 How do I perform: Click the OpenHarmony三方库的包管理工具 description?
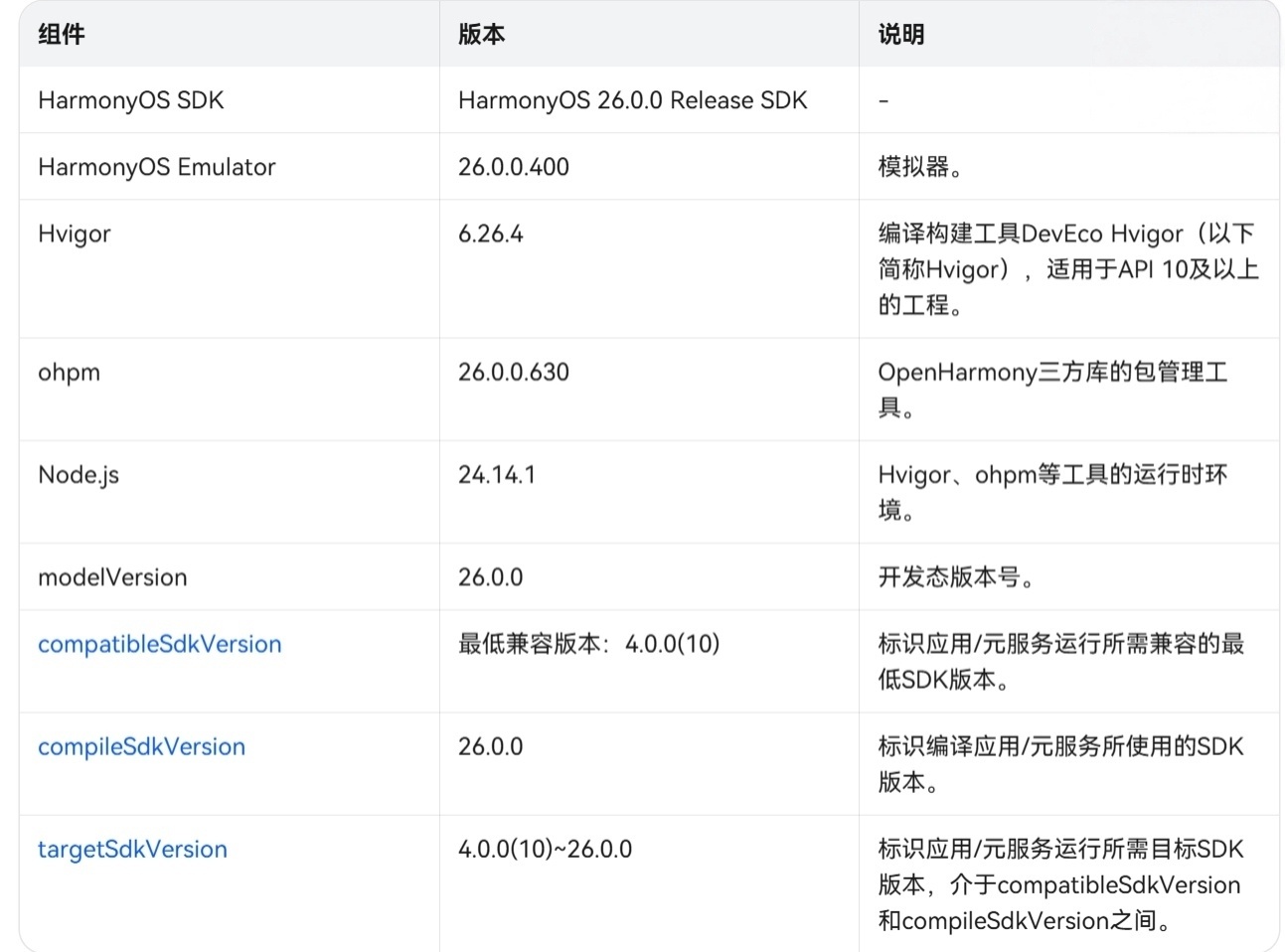tap(1052, 390)
